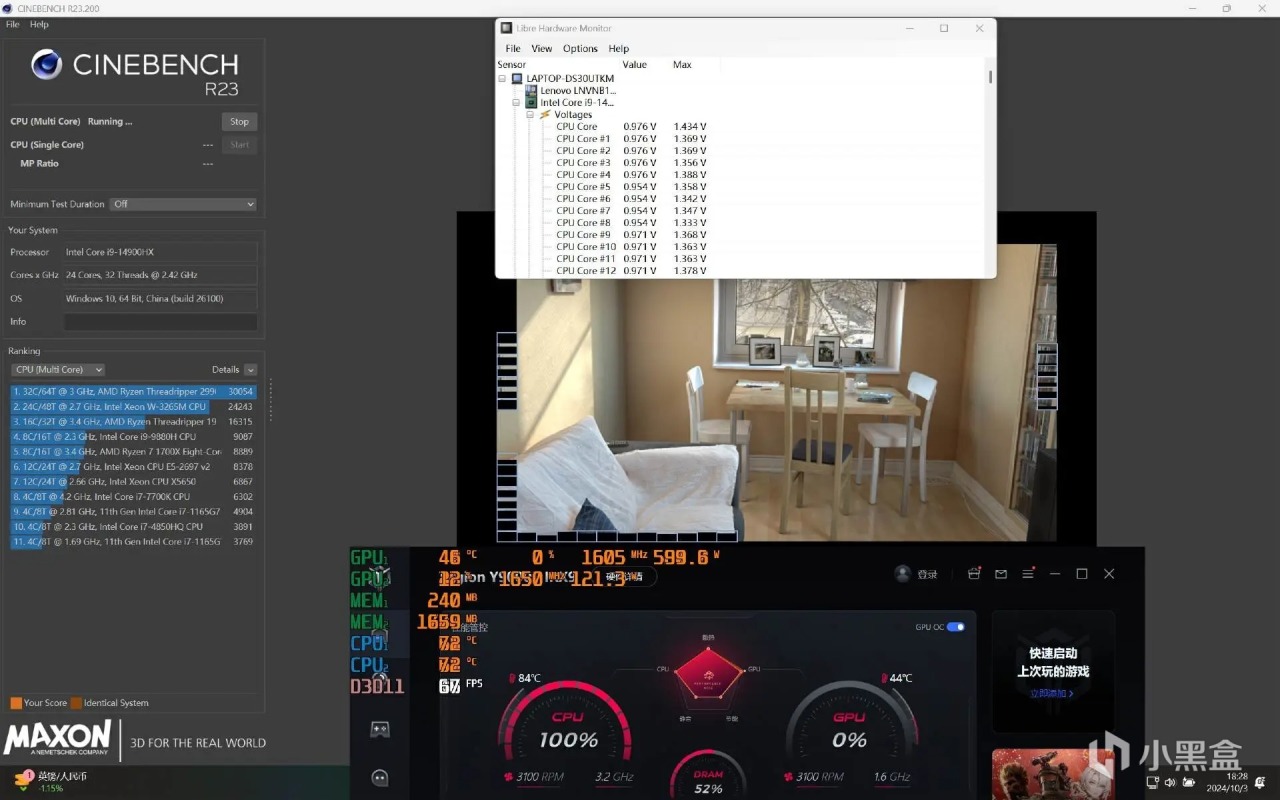
Task: Restore the Cinebench window size
Action: click(x=1227, y=8)
